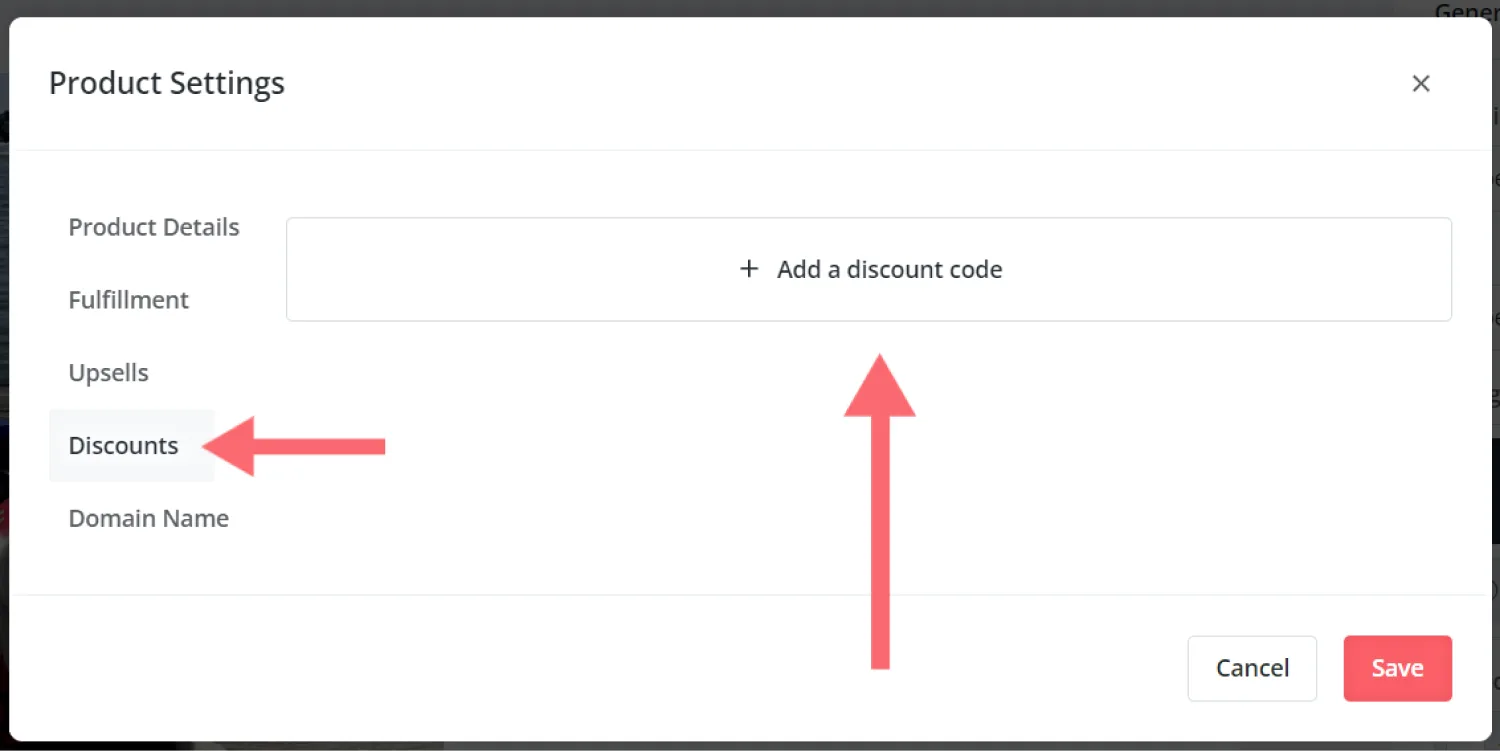Click the plus icon for adding discount

click(x=749, y=269)
